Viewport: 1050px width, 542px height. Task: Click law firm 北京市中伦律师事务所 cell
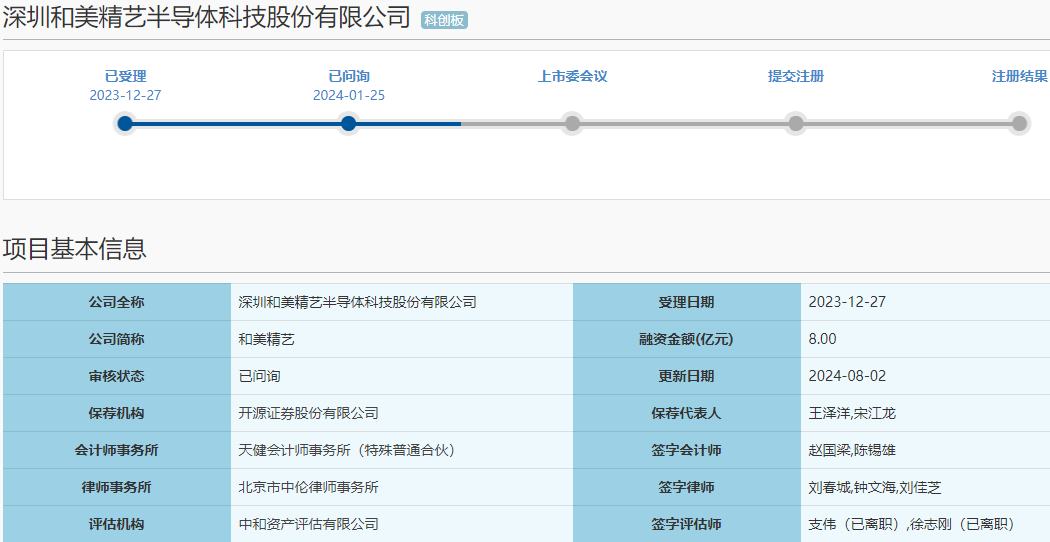point(309,487)
